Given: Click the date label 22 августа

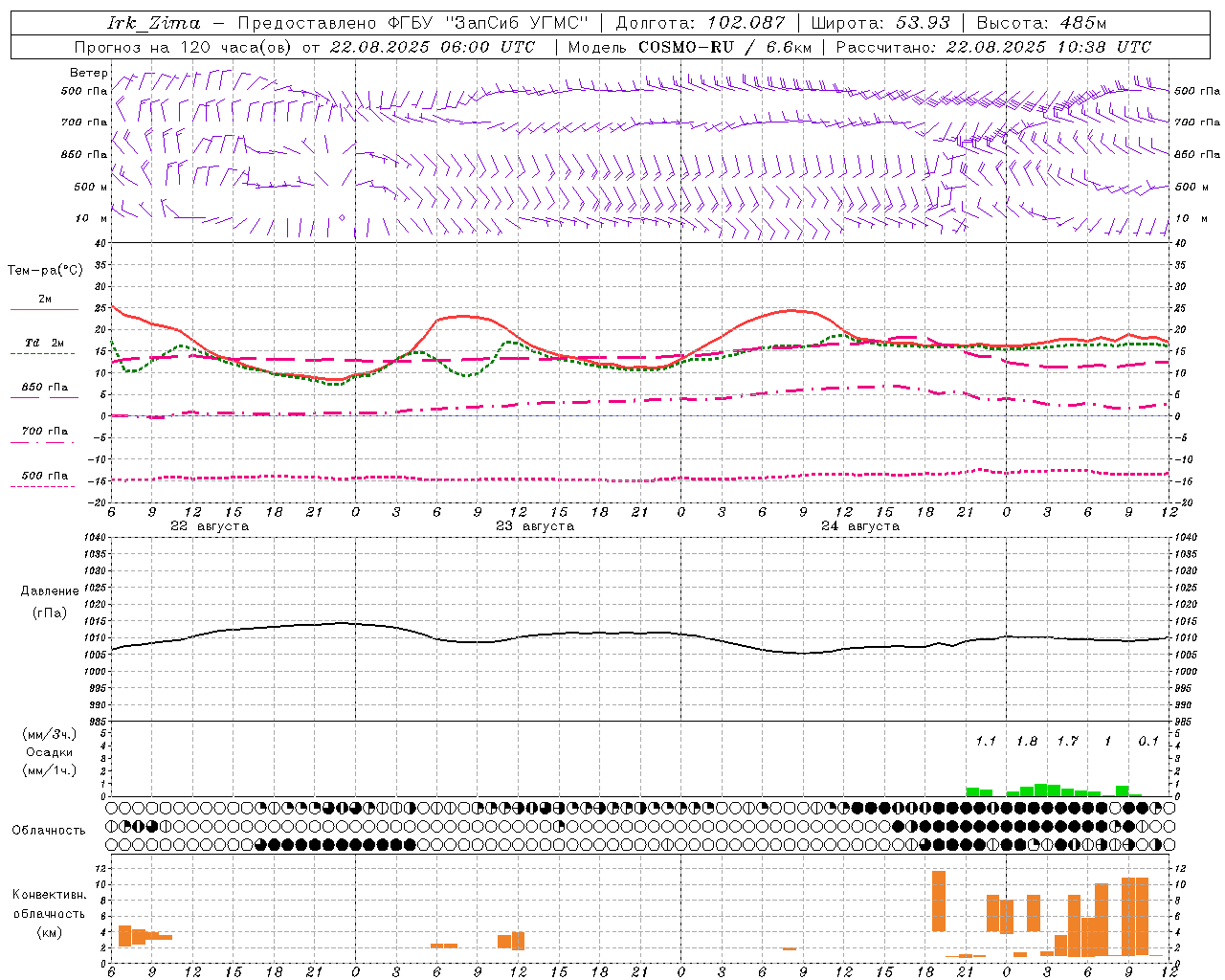Looking at the screenshot, I should (210, 526).
